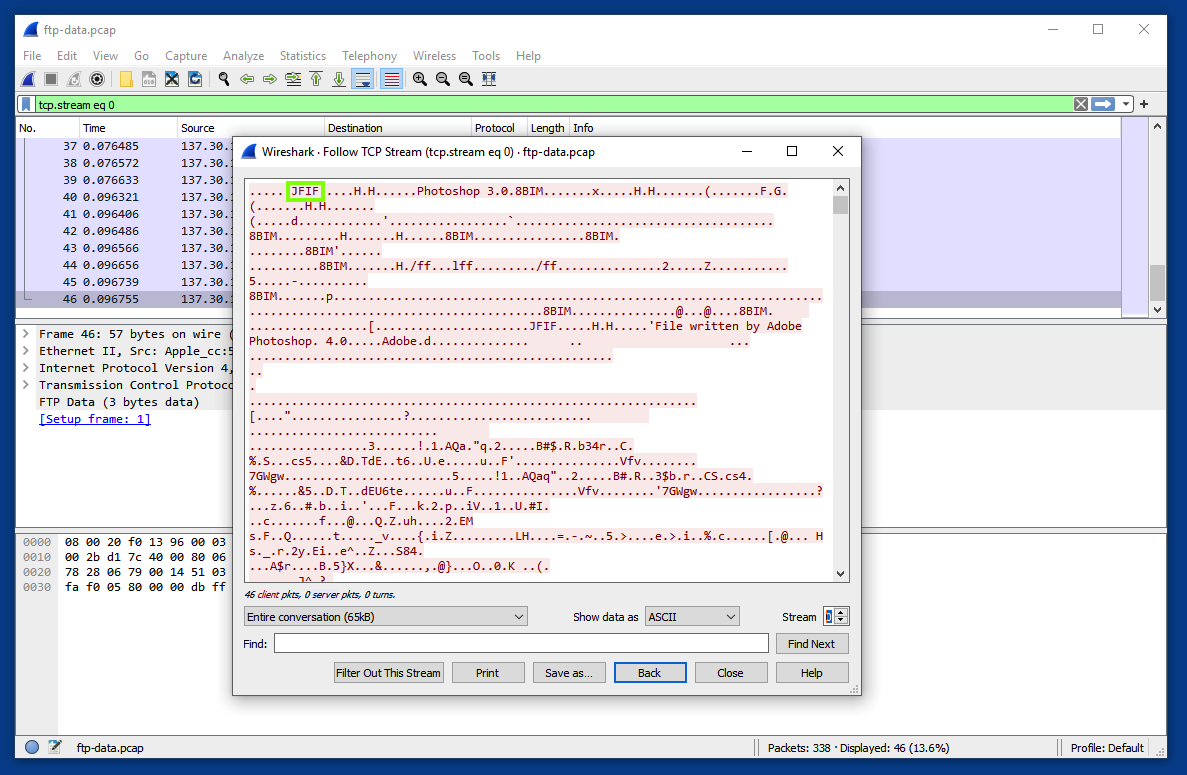Image resolution: width=1187 pixels, height=775 pixels.
Task: Open the File menu
Action: (32, 56)
